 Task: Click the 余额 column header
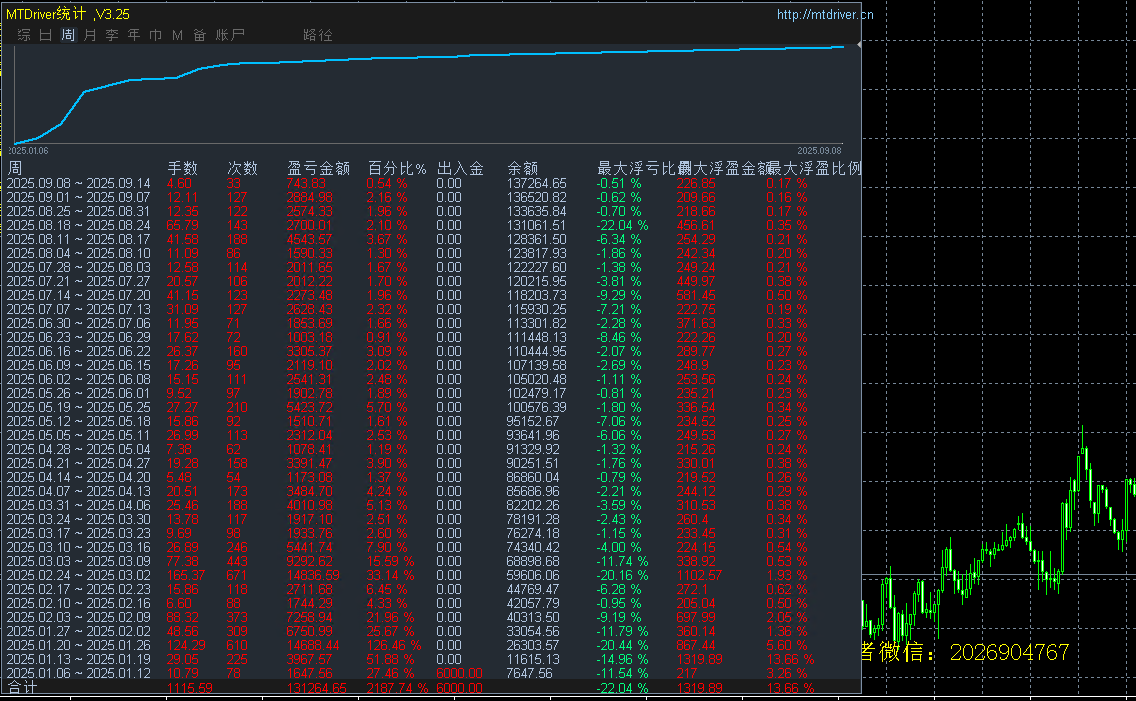coord(523,168)
